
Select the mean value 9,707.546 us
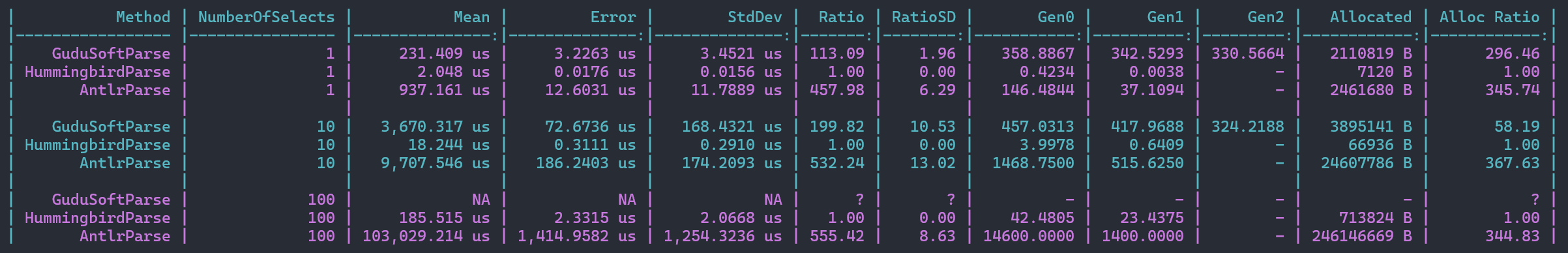(x=435, y=163)
